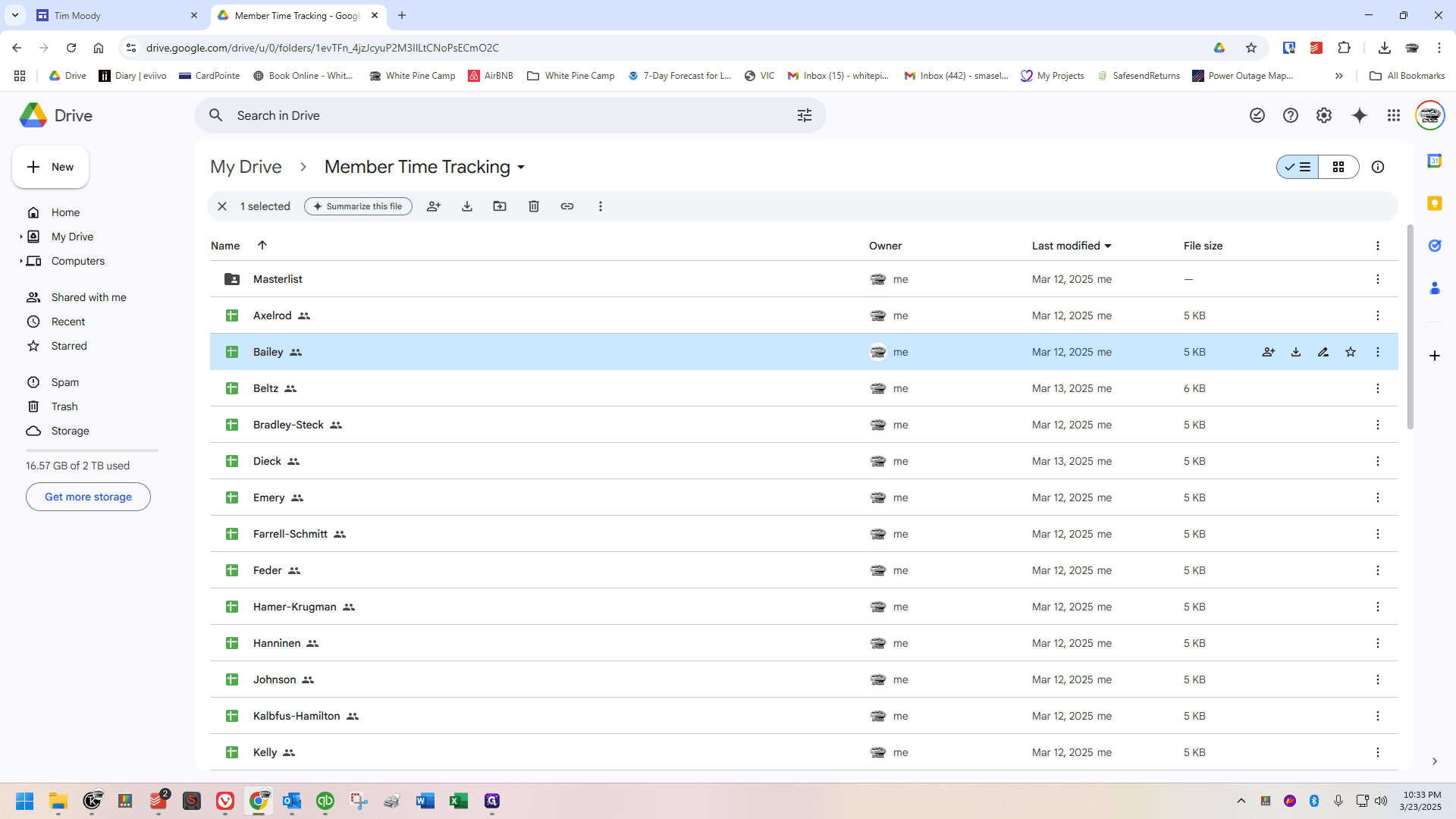Image resolution: width=1456 pixels, height=819 pixels.
Task: Click the Search in Drive field
Action: pyautogui.click(x=510, y=115)
